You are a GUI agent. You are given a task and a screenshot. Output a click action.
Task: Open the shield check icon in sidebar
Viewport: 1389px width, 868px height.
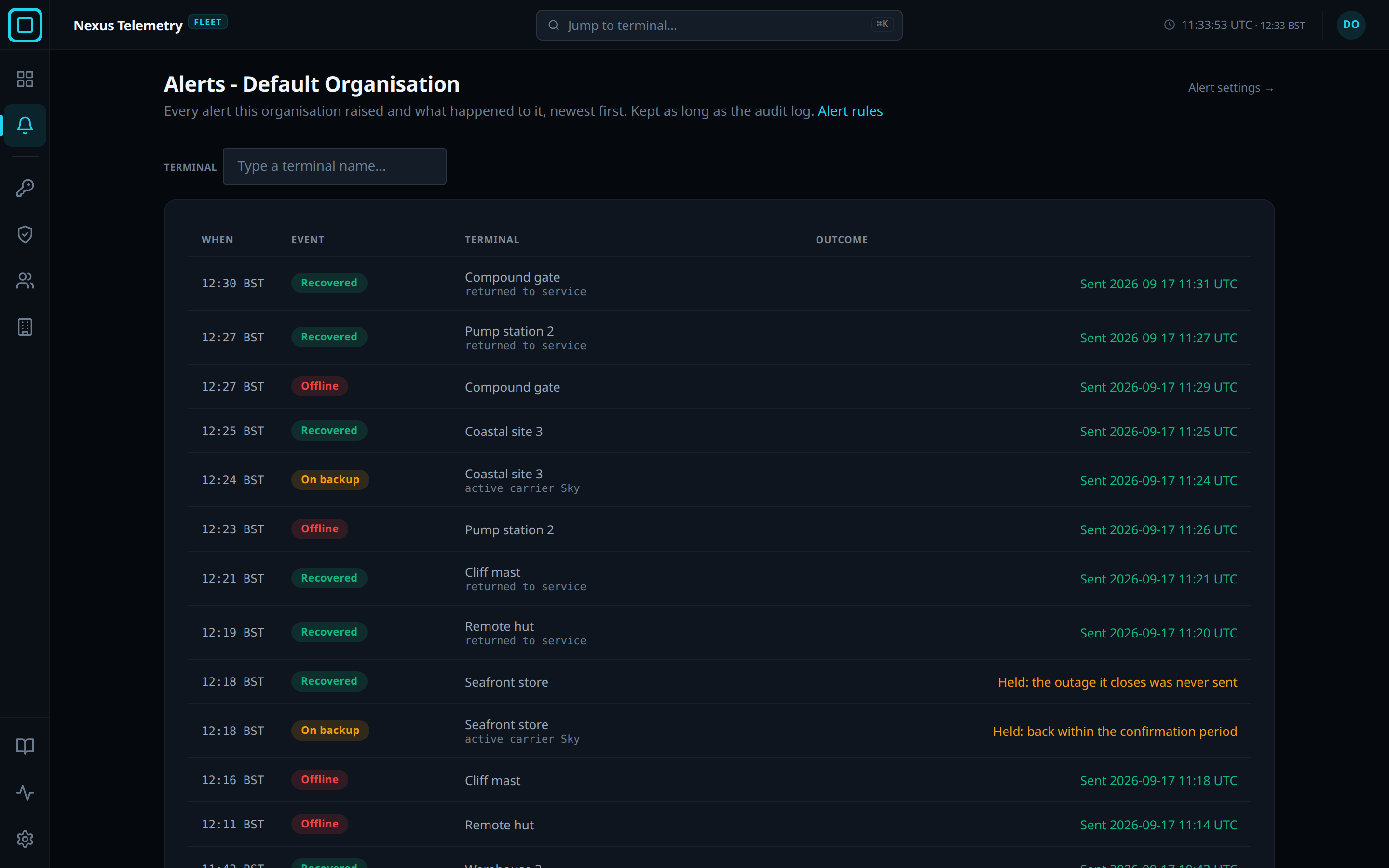coord(25,234)
